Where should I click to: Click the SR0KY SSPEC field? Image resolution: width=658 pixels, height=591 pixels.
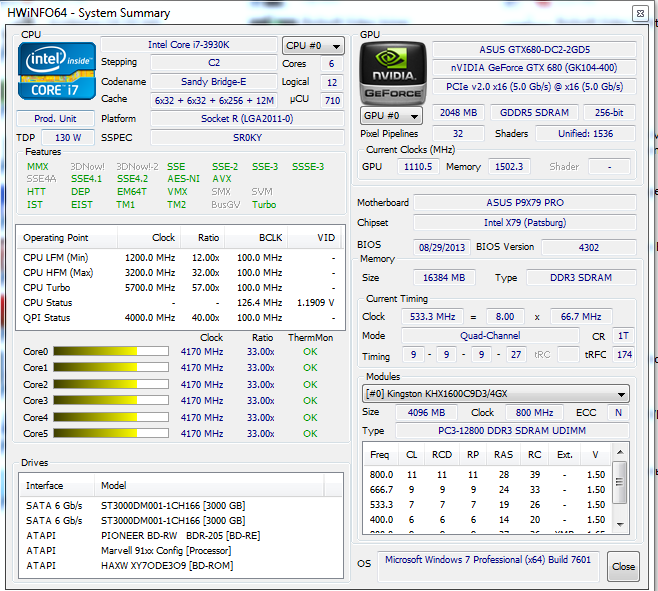[247, 138]
